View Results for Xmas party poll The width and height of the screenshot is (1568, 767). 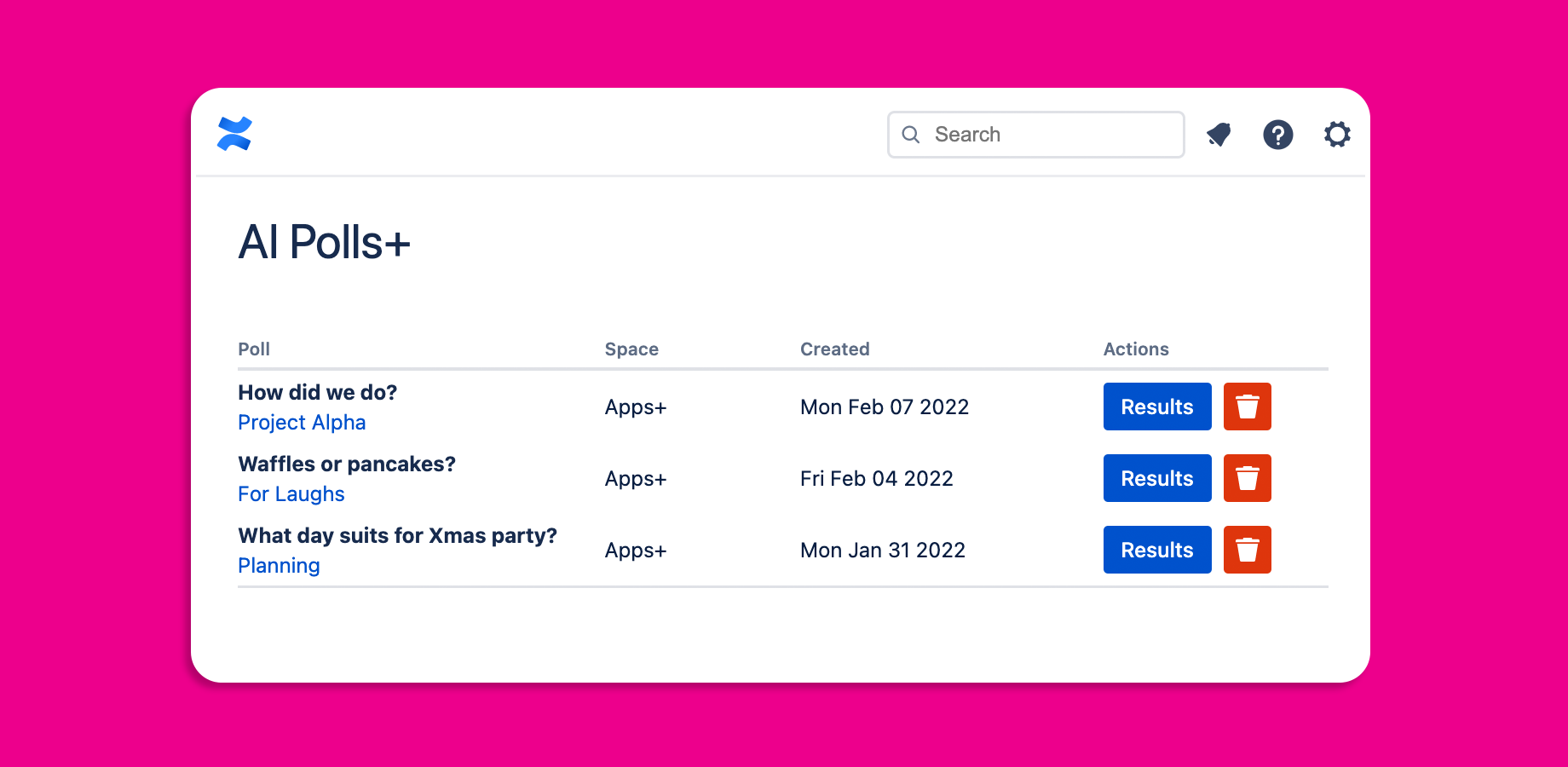(x=1156, y=550)
